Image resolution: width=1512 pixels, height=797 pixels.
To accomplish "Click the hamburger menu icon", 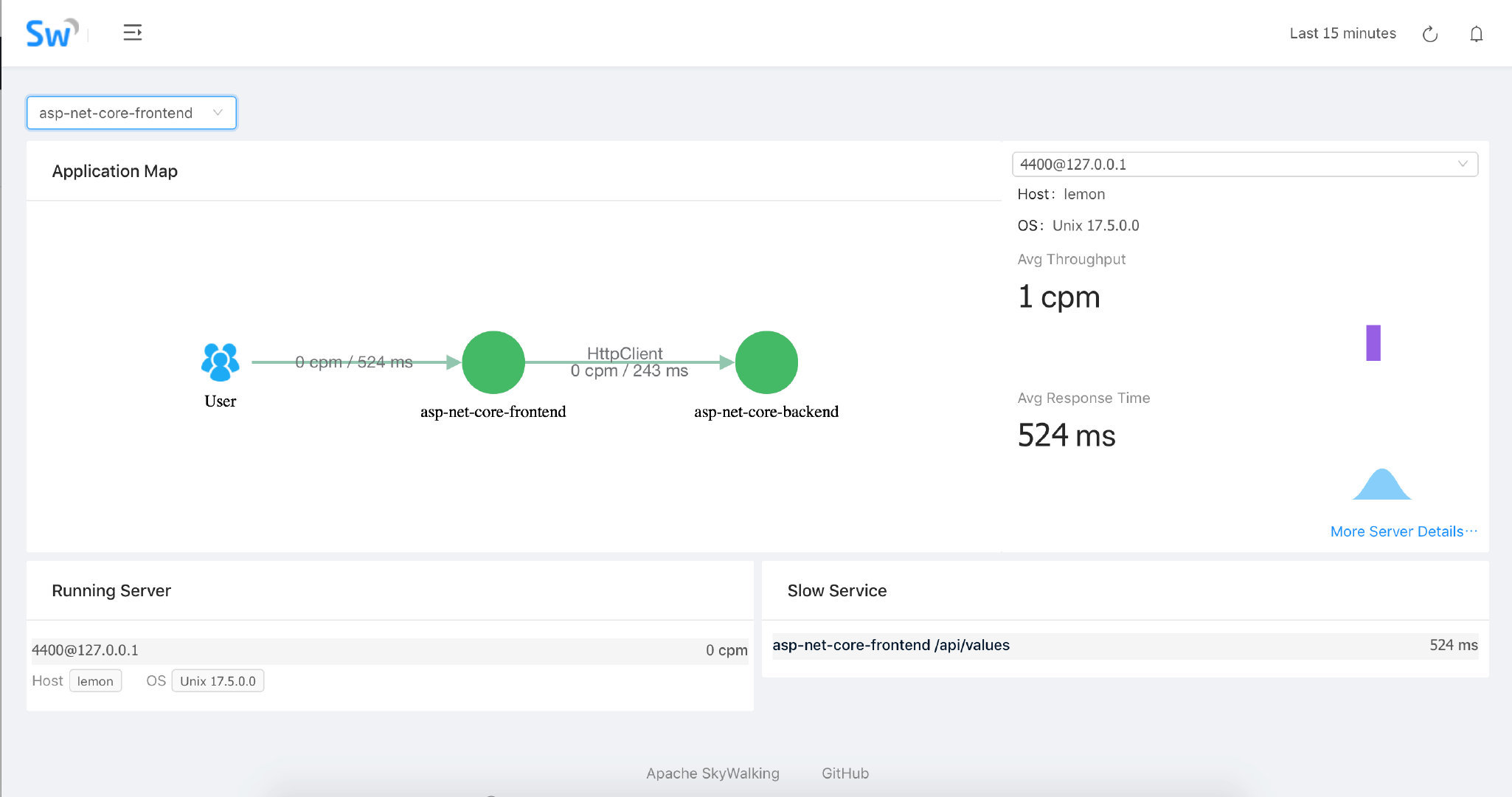I will (132, 32).
